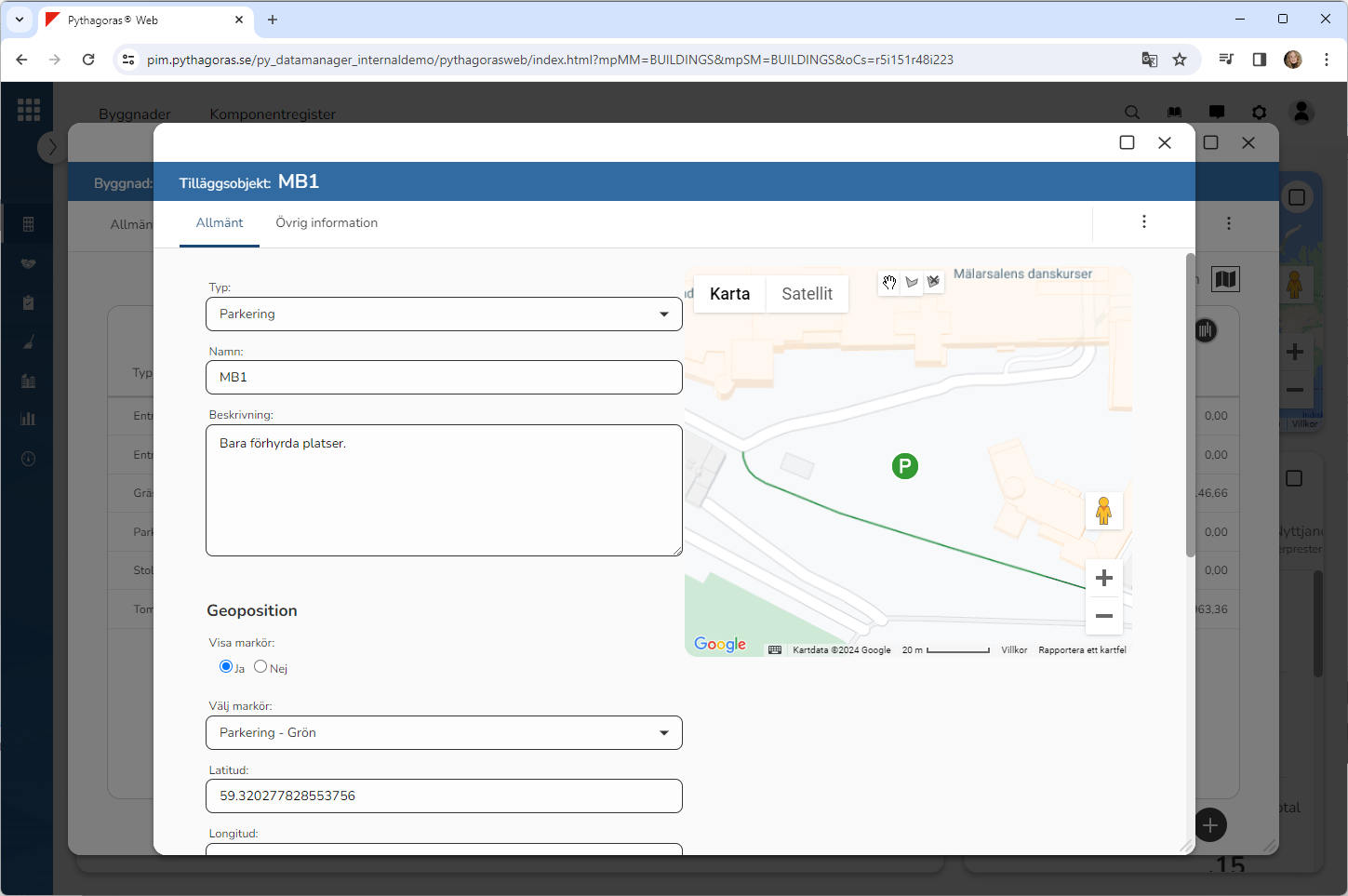Click the green parking marker on map
The image size is (1348, 896).
click(904, 466)
